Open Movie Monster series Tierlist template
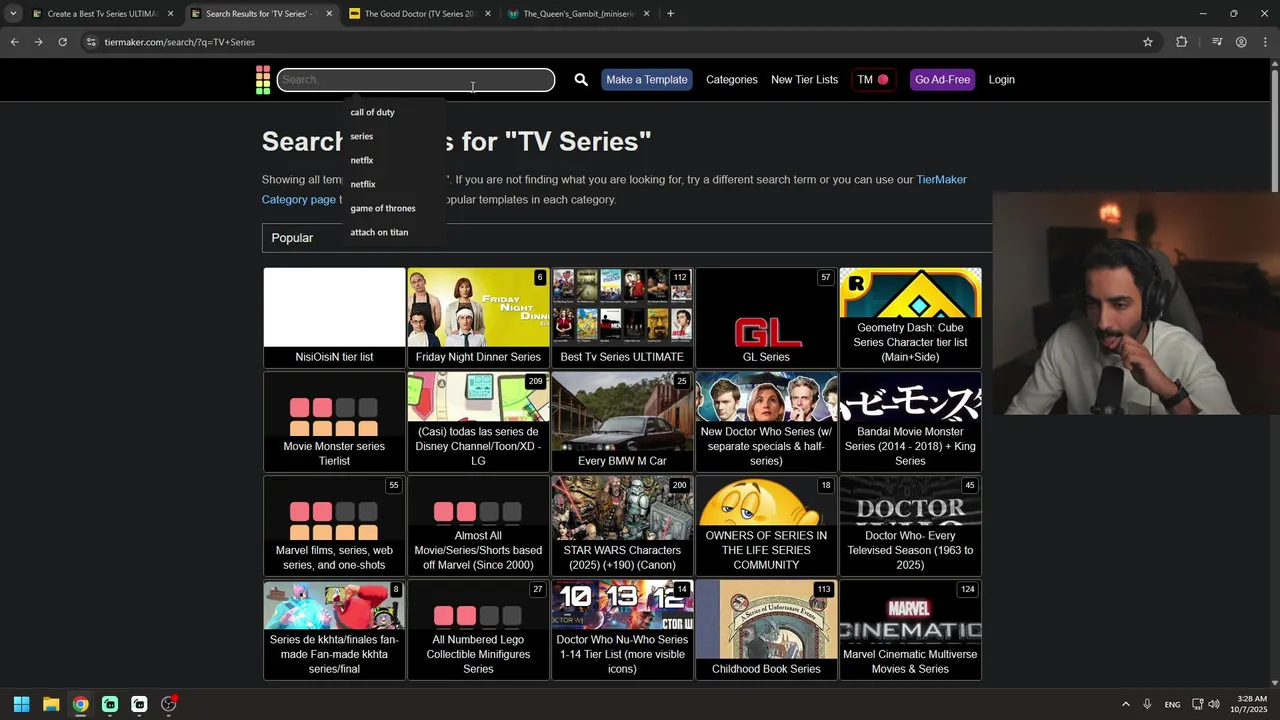The height and width of the screenshot is (720, 1280). (334, 422)
